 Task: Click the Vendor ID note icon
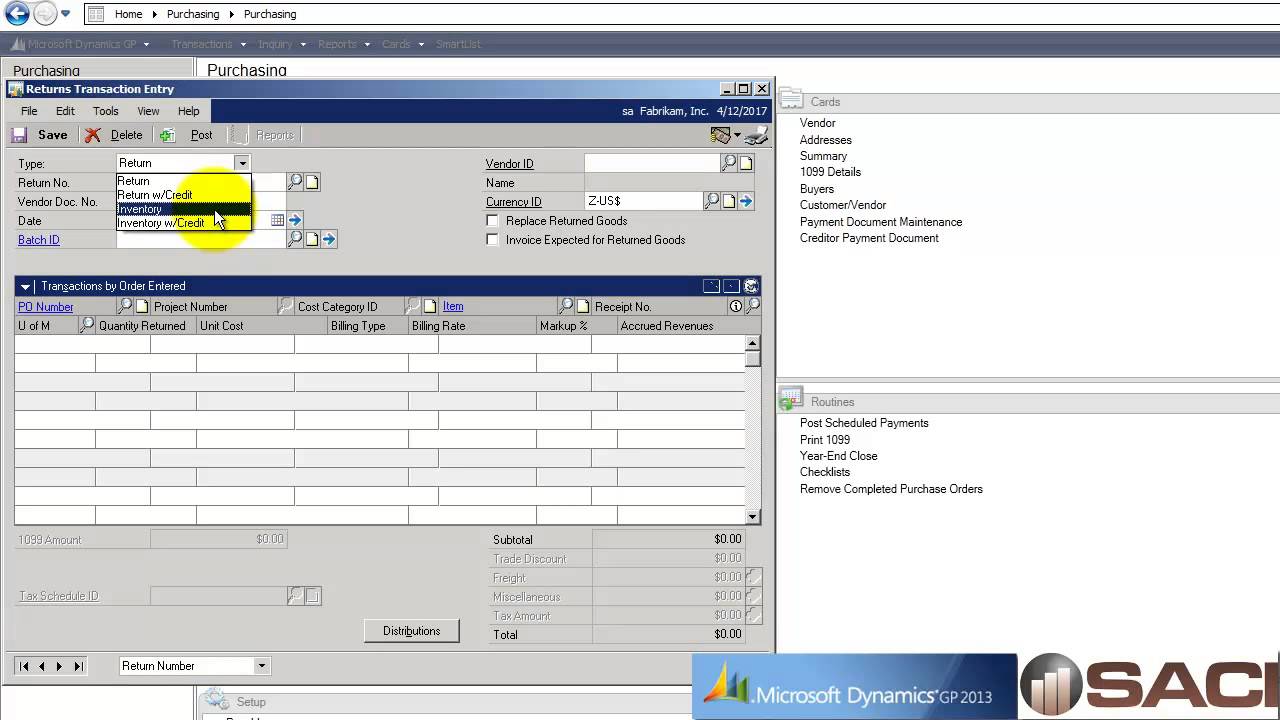[x=746, y=163]
